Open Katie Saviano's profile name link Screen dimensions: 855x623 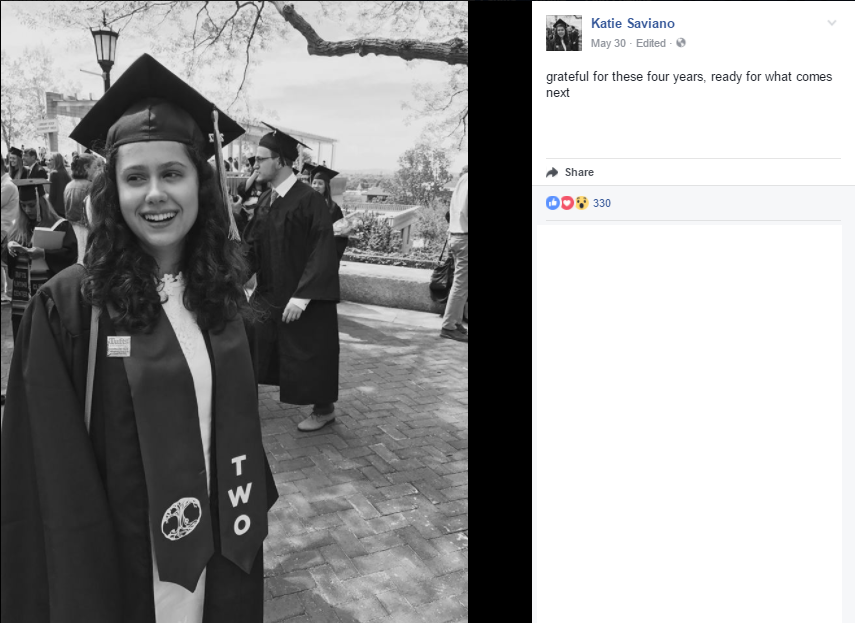click(x=632, y=23)
